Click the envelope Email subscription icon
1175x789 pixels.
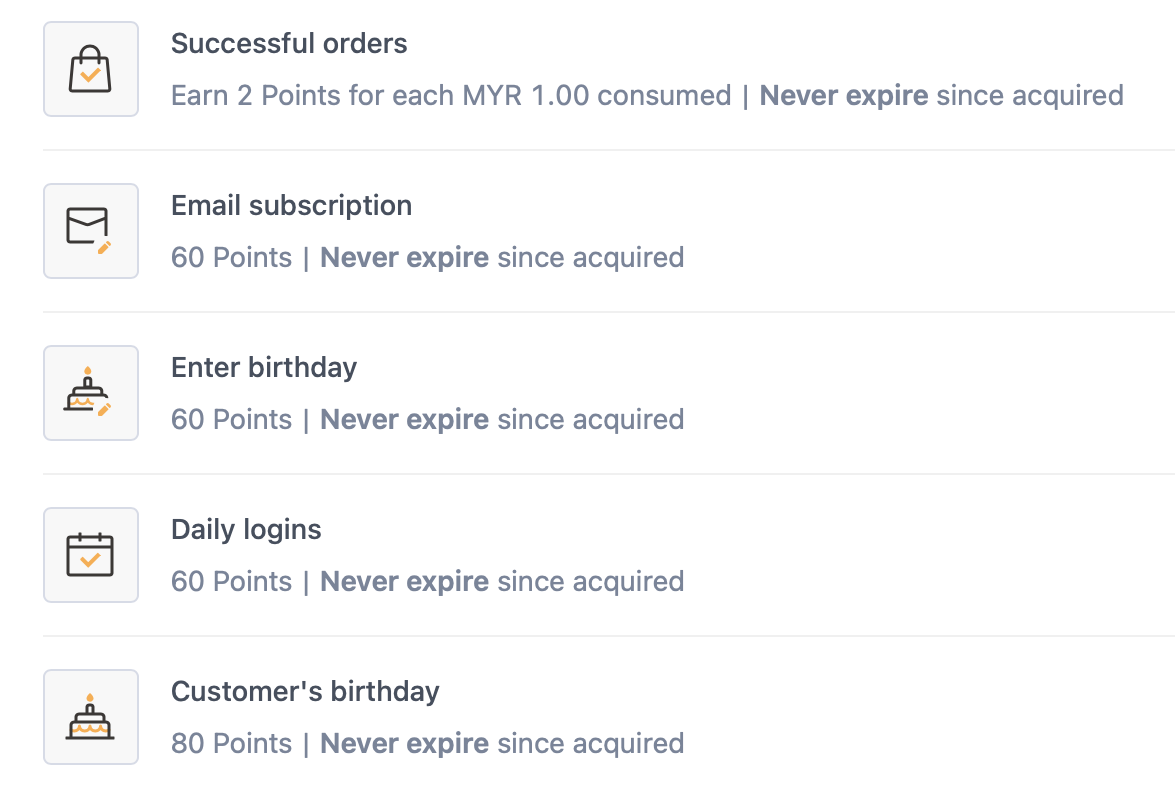(x=90, y=231)
